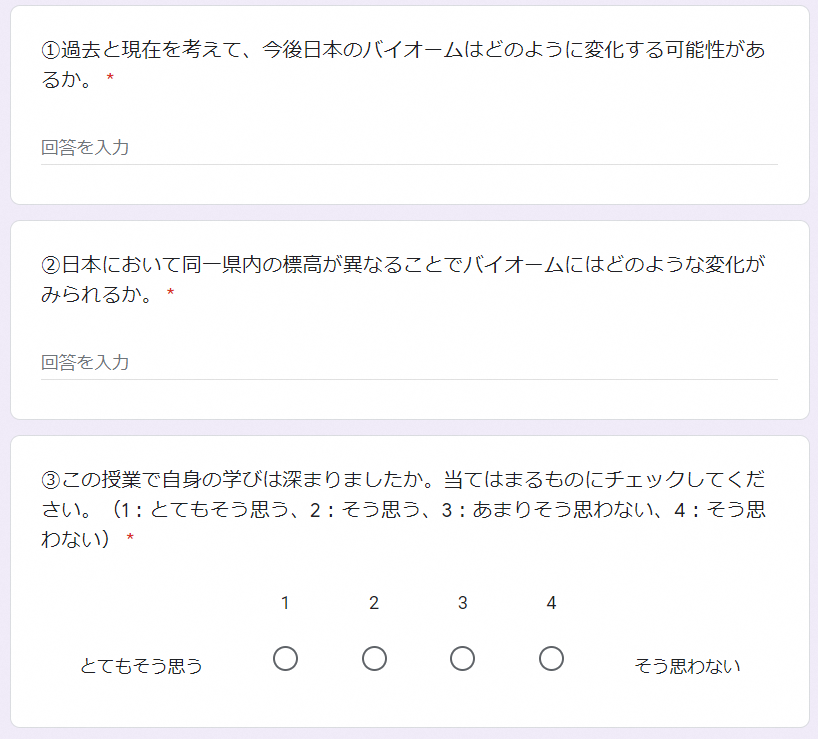Screen dimensions: 818x739
Task: Click the number 1 label above the scale
Action: (x=285, y=603)
